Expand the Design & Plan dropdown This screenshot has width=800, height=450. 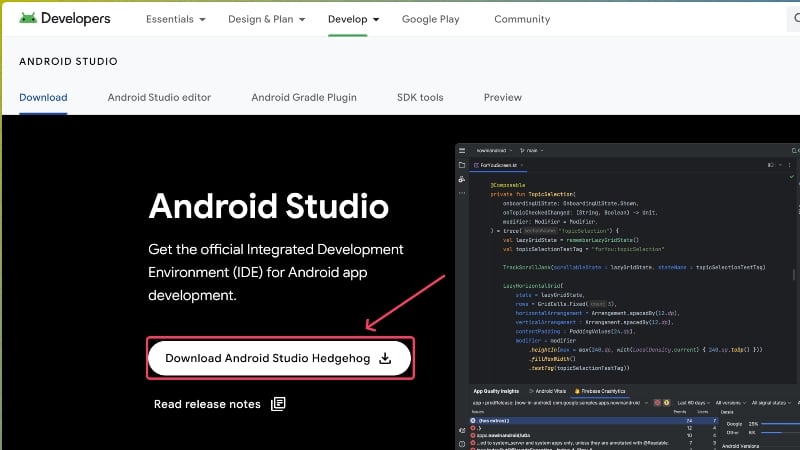(267, 19)
